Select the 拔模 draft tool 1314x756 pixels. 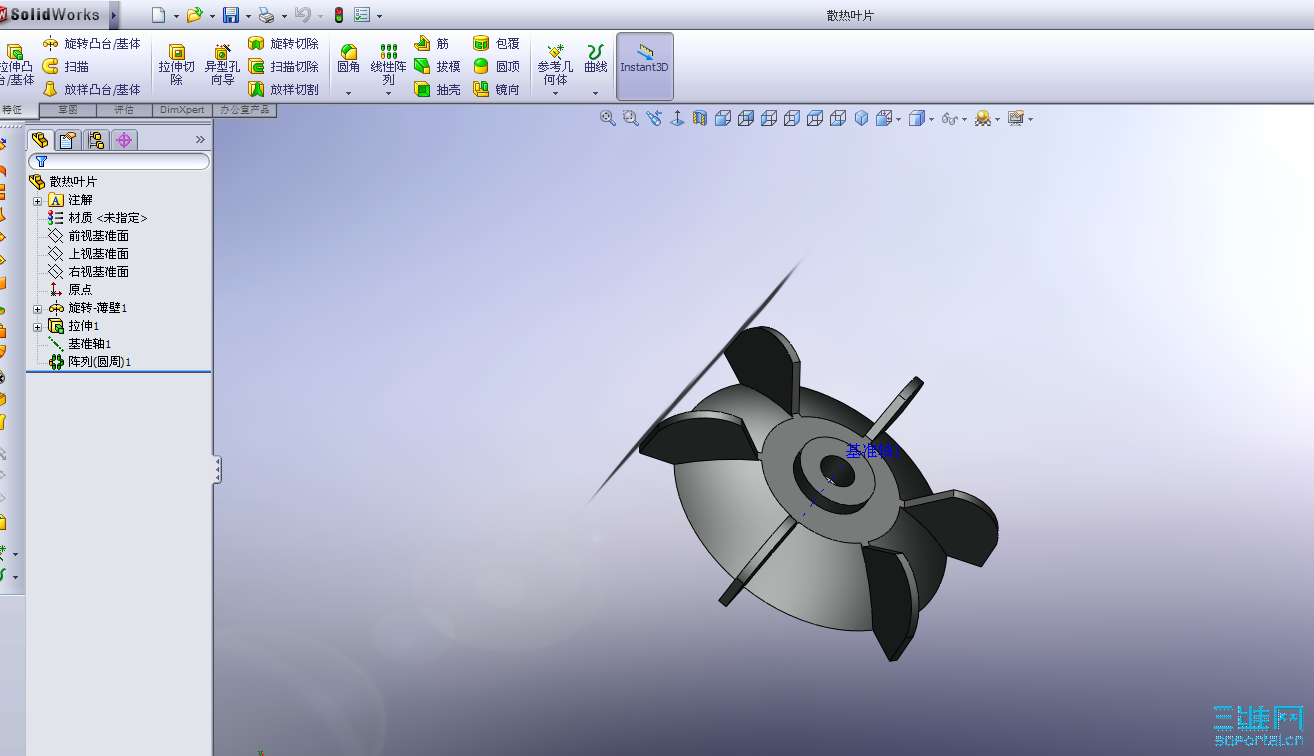438,67
